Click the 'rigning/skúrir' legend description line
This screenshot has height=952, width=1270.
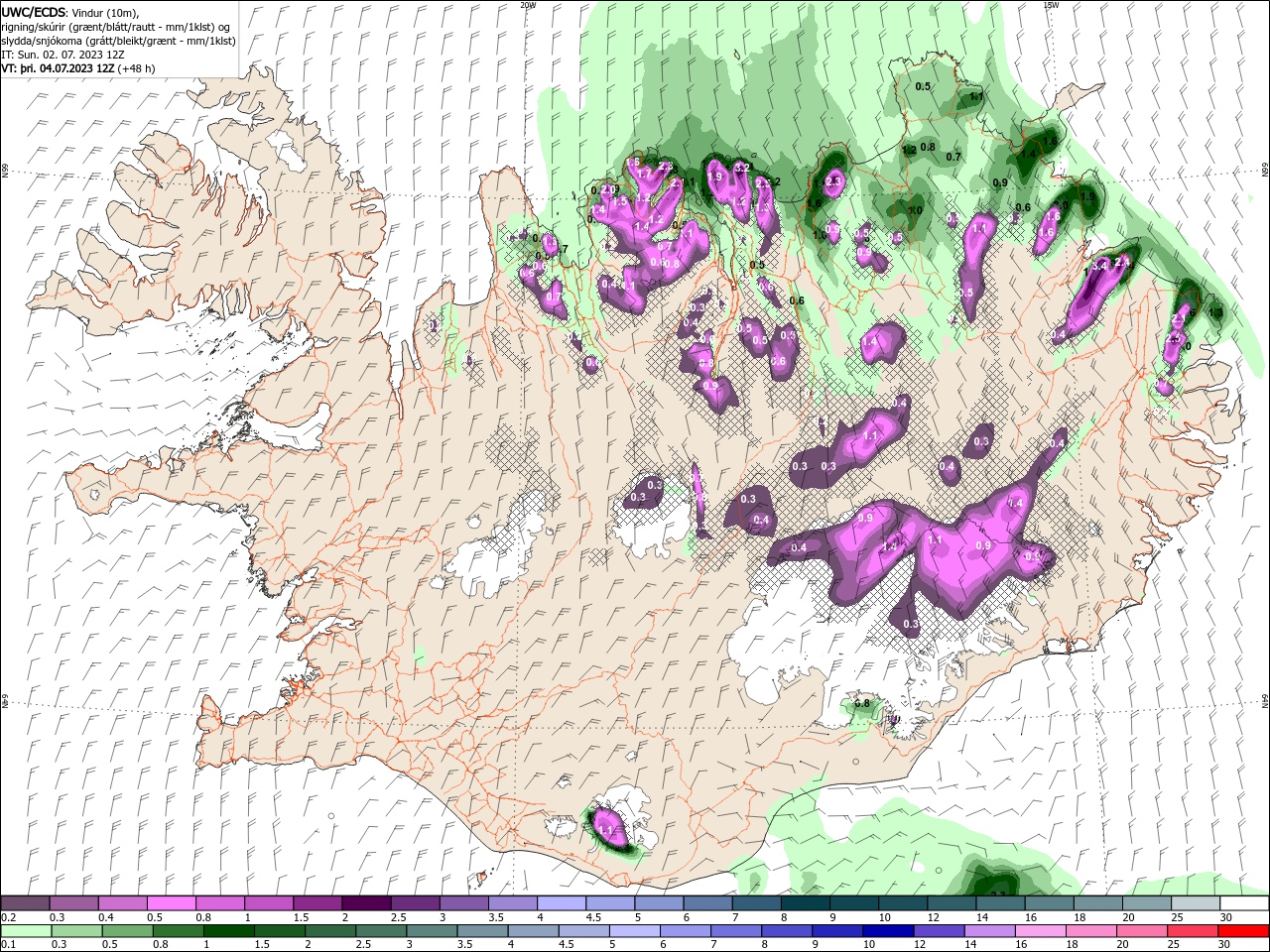pyautogui.click(x=116, y=27)
